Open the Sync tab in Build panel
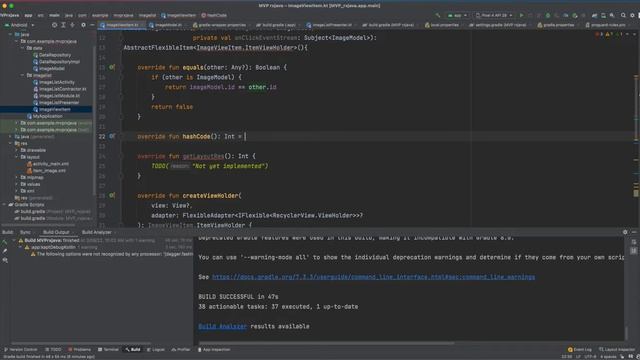Image resolution: width=640 pixels, height=360 pixels. pos(25,232)
